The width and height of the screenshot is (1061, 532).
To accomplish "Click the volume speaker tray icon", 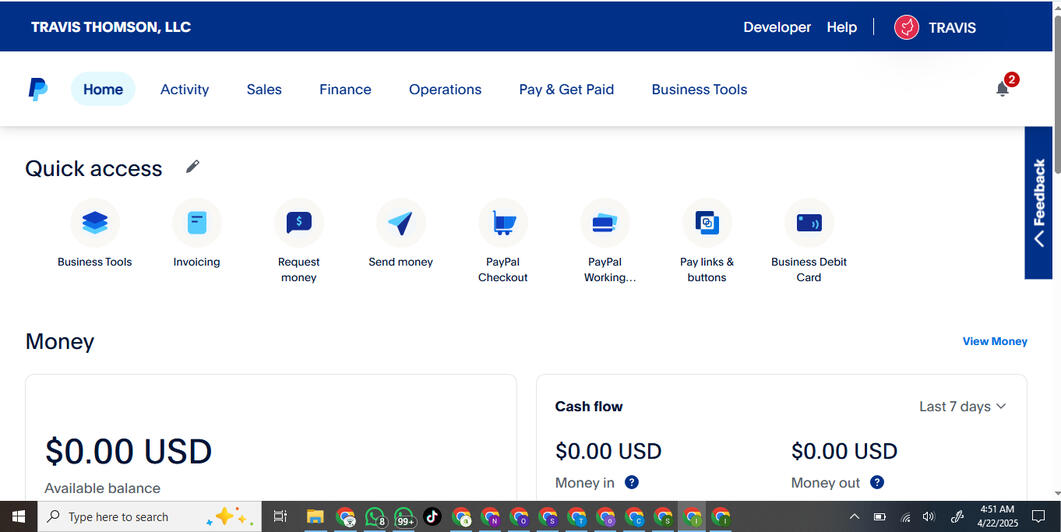I will pos(928,517).
